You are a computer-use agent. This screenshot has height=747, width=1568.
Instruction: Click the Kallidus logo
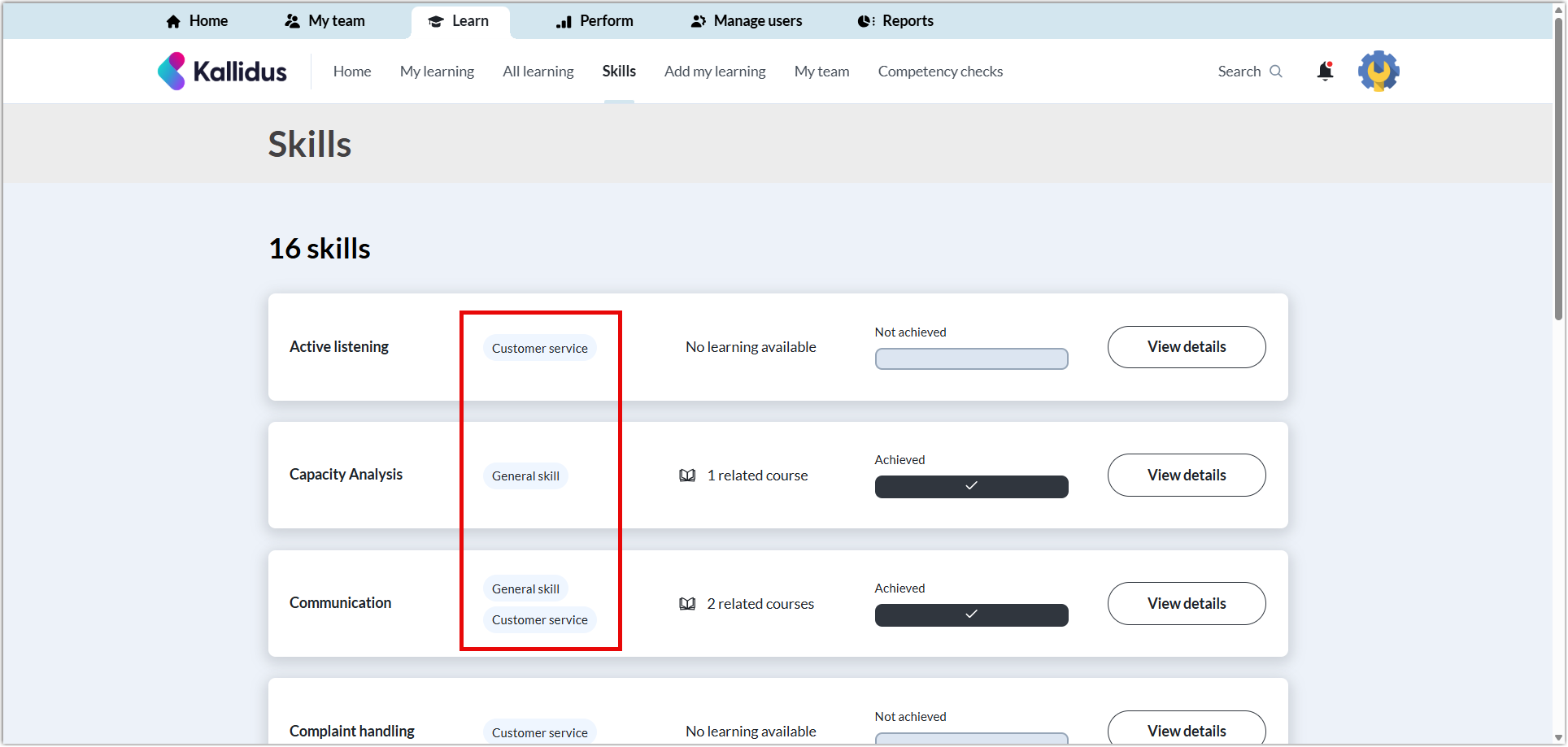pyautogui.click(x=222, y=72)
